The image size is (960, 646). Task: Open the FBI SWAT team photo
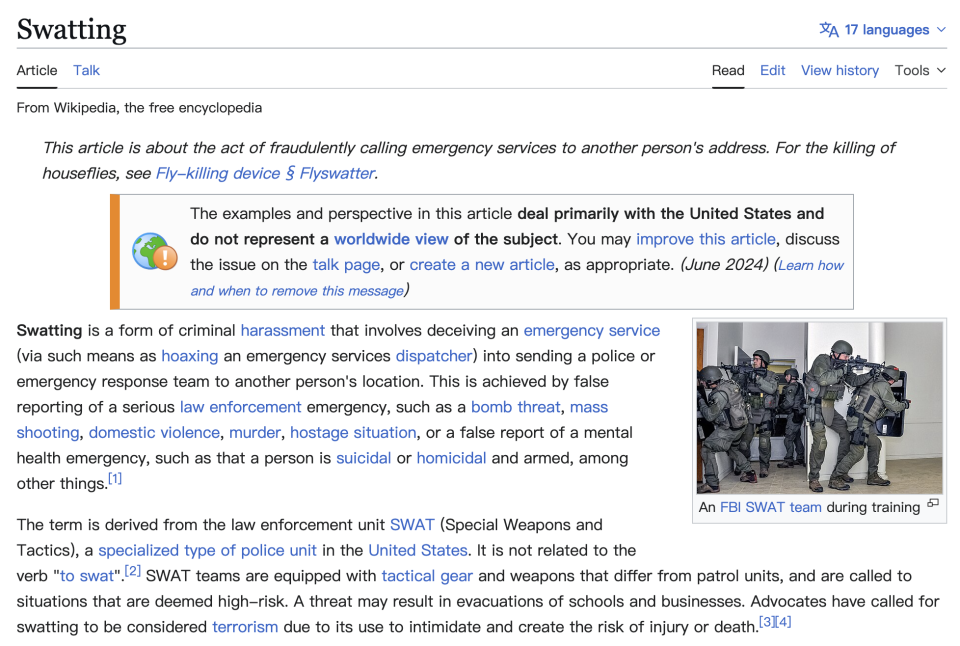pos(819,408)
